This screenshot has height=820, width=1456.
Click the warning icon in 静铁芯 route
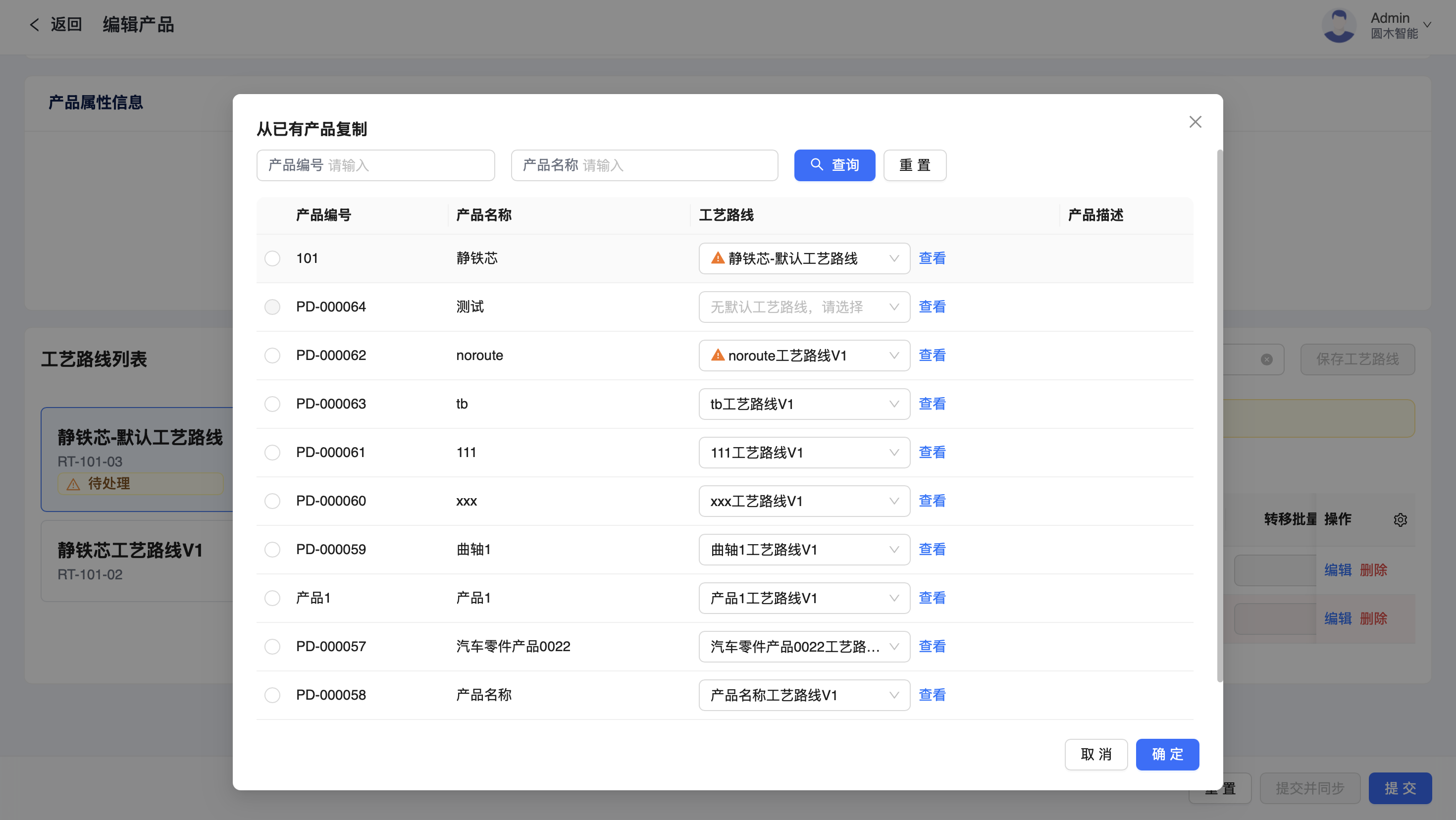point(718,257)
